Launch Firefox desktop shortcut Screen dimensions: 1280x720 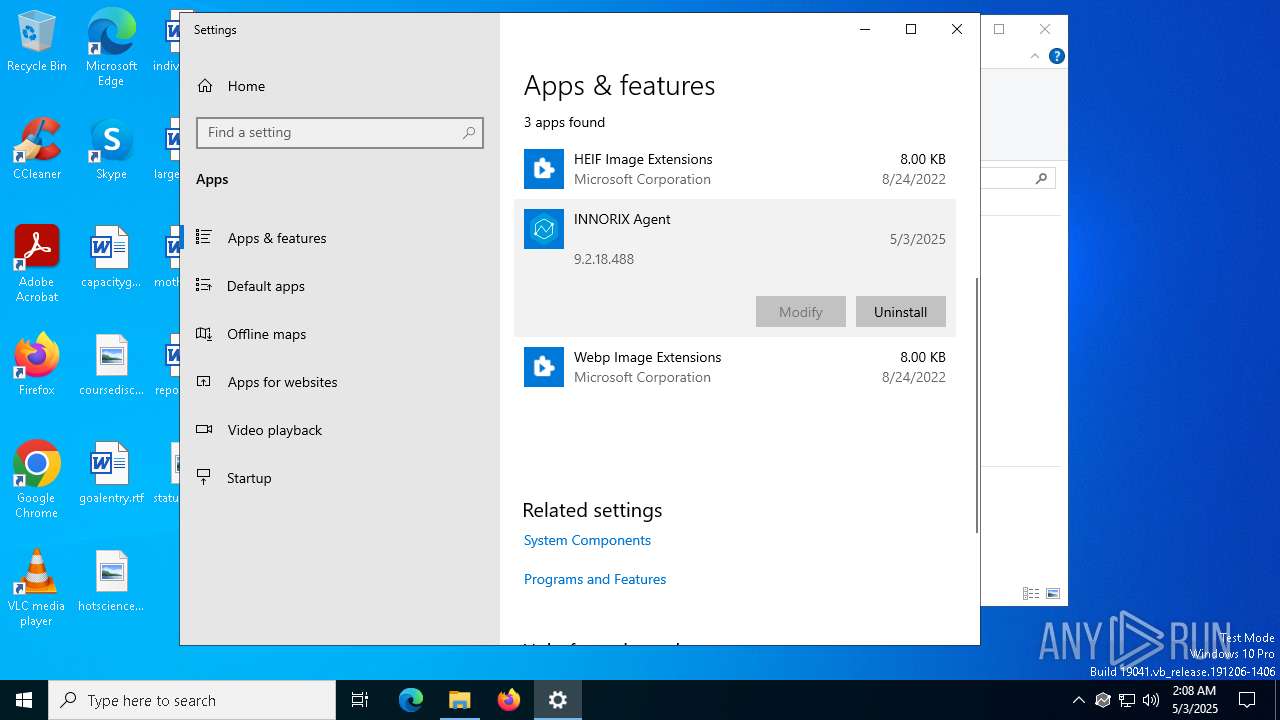click(36, 365)
